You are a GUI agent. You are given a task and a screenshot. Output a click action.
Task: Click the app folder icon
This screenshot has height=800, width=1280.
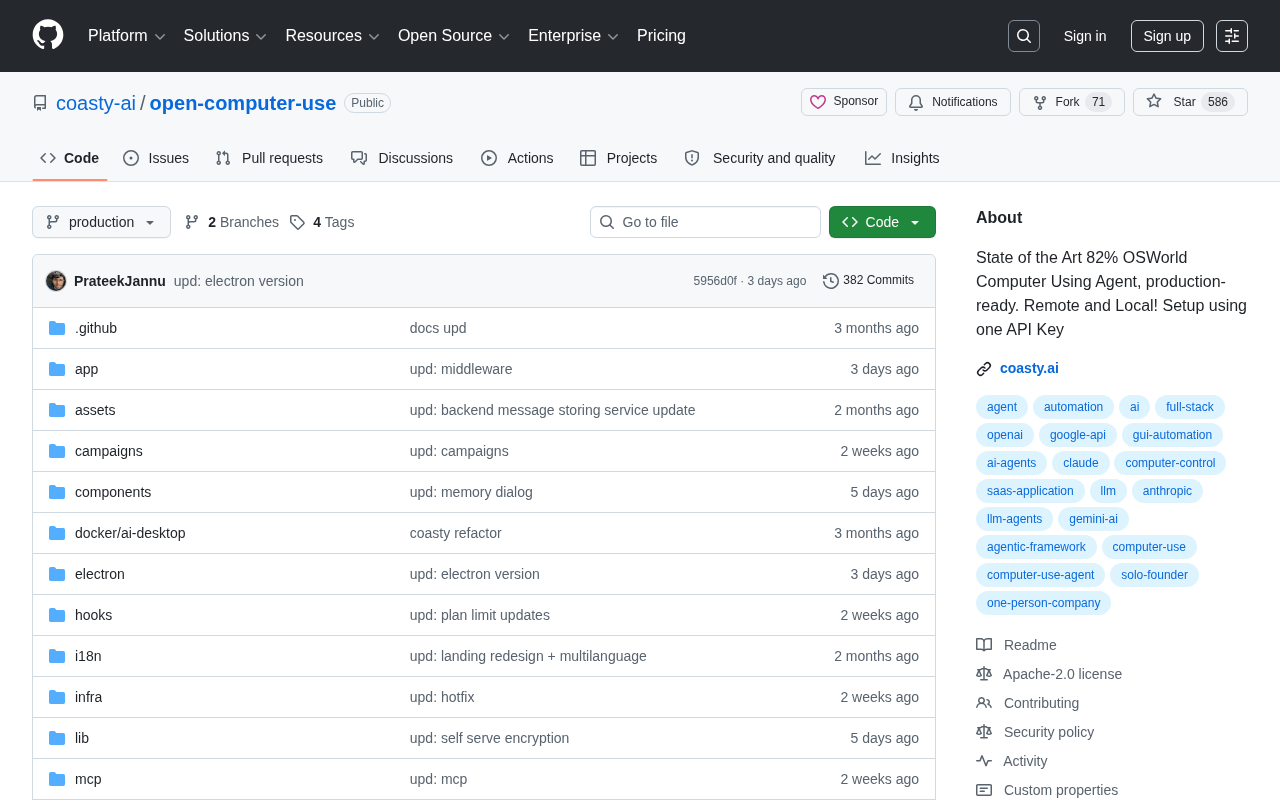pyautogui.click(x=57, y=369)
